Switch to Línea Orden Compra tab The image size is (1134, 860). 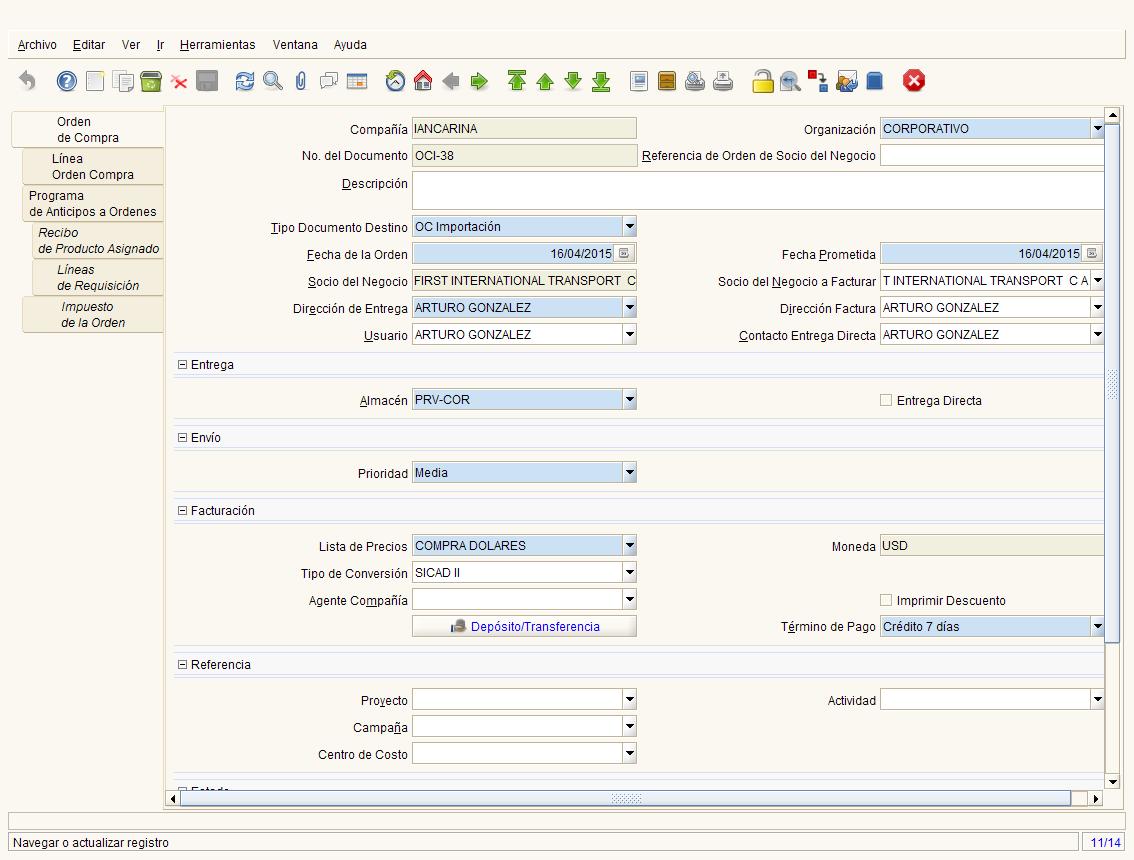pos(93,166)
